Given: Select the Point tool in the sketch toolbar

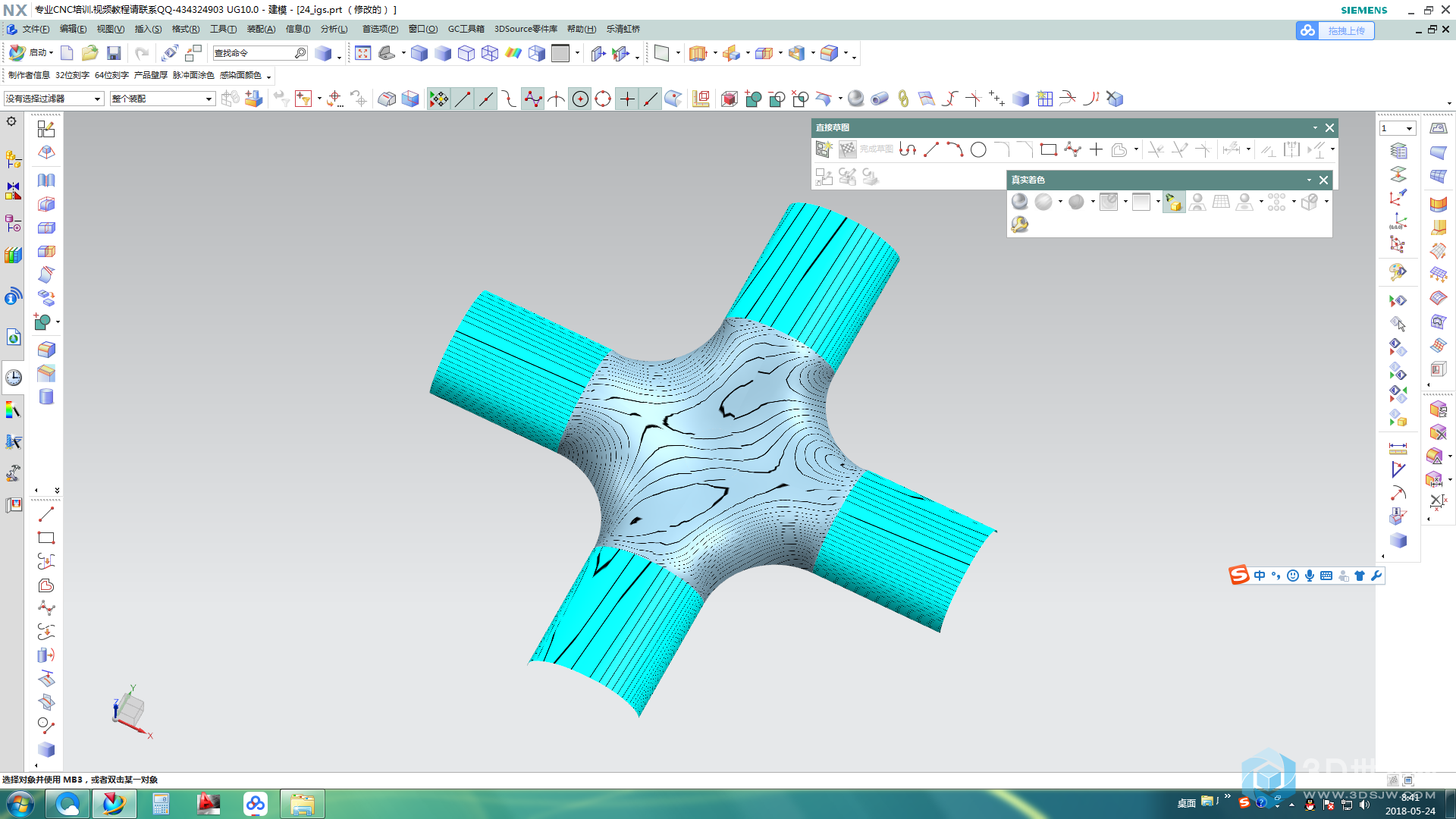Looking at the screenshot, I should coord(1096,149).
